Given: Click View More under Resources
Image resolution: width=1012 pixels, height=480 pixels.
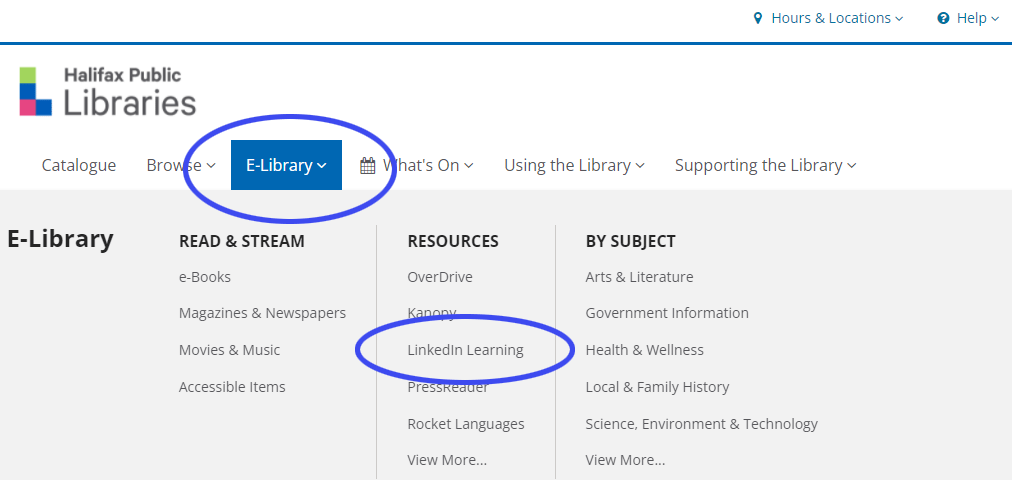Looking at the screenshot, I should tap(447, 460).
